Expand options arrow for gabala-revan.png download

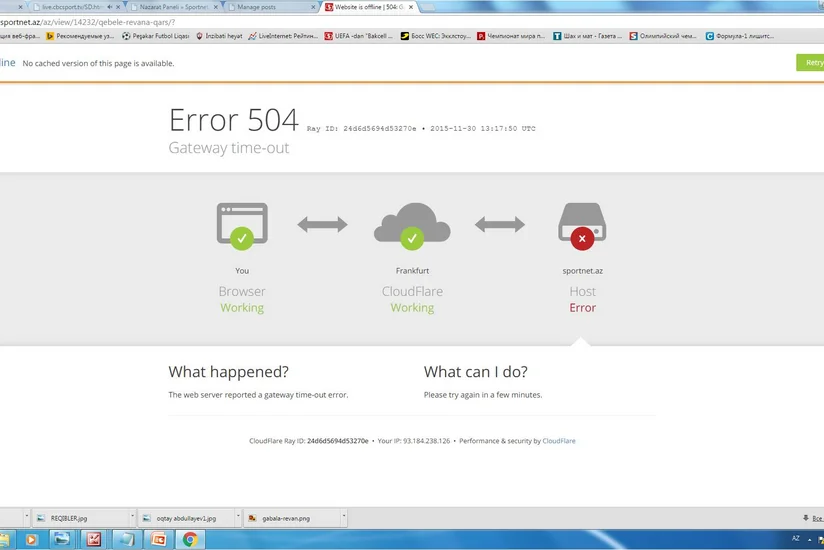pos(344,517)
